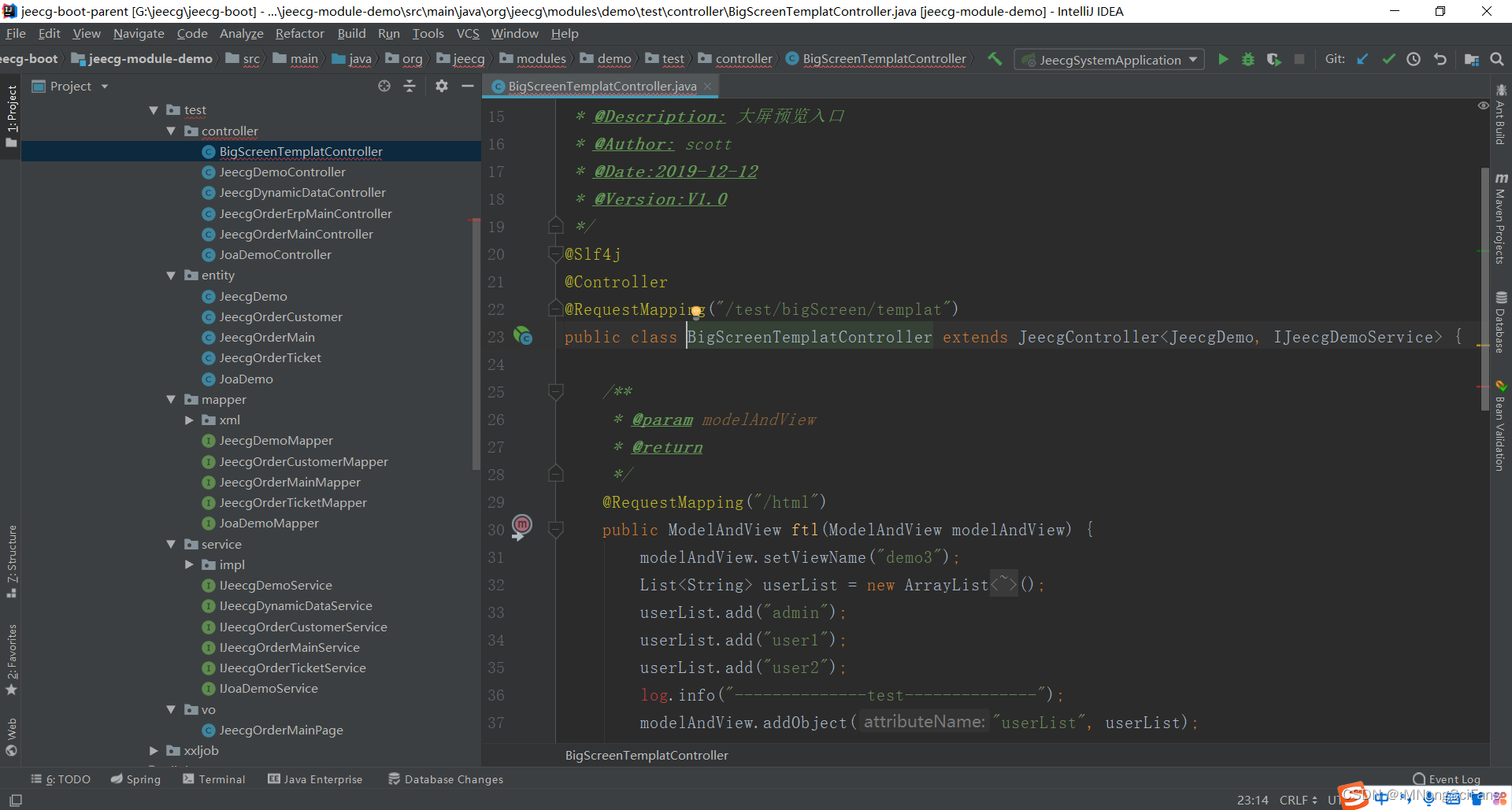
Task: Open the Refactor menu
Action: coord(299,33)
